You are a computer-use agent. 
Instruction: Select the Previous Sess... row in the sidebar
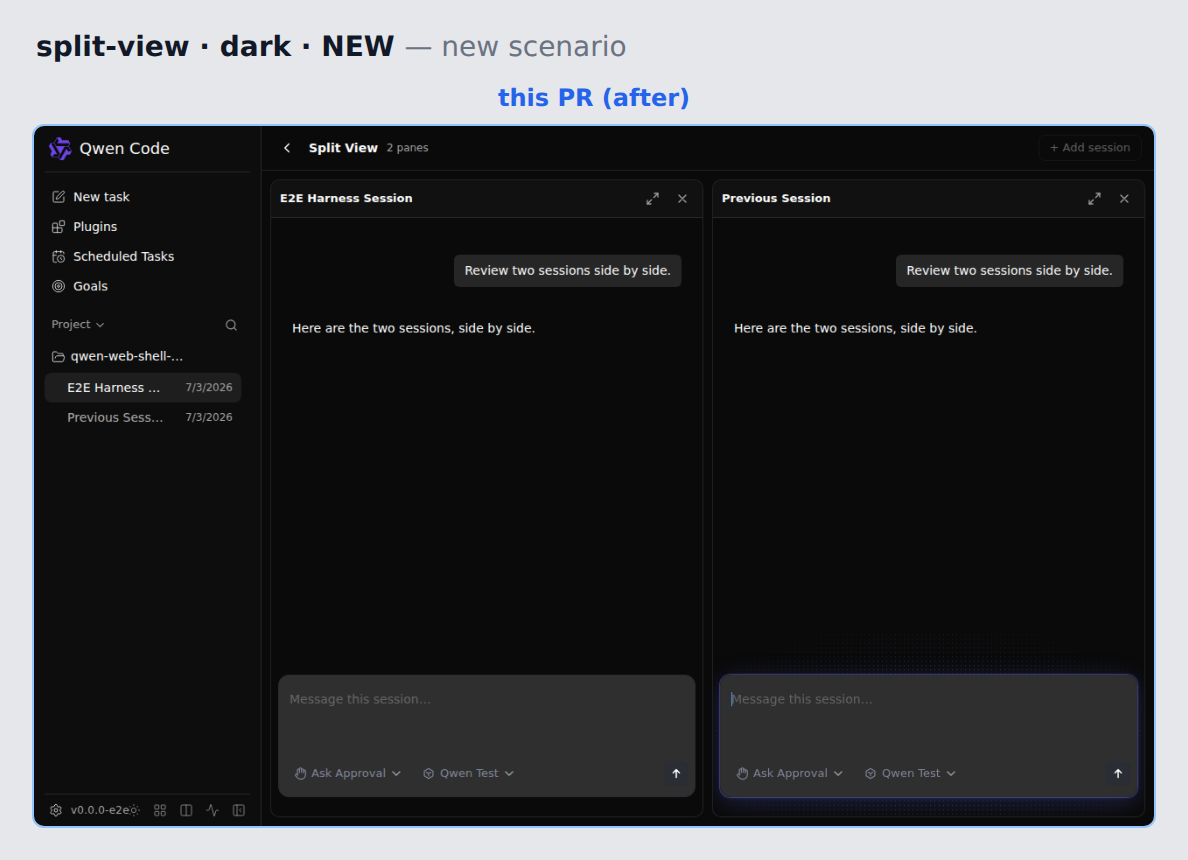[143, 417]
